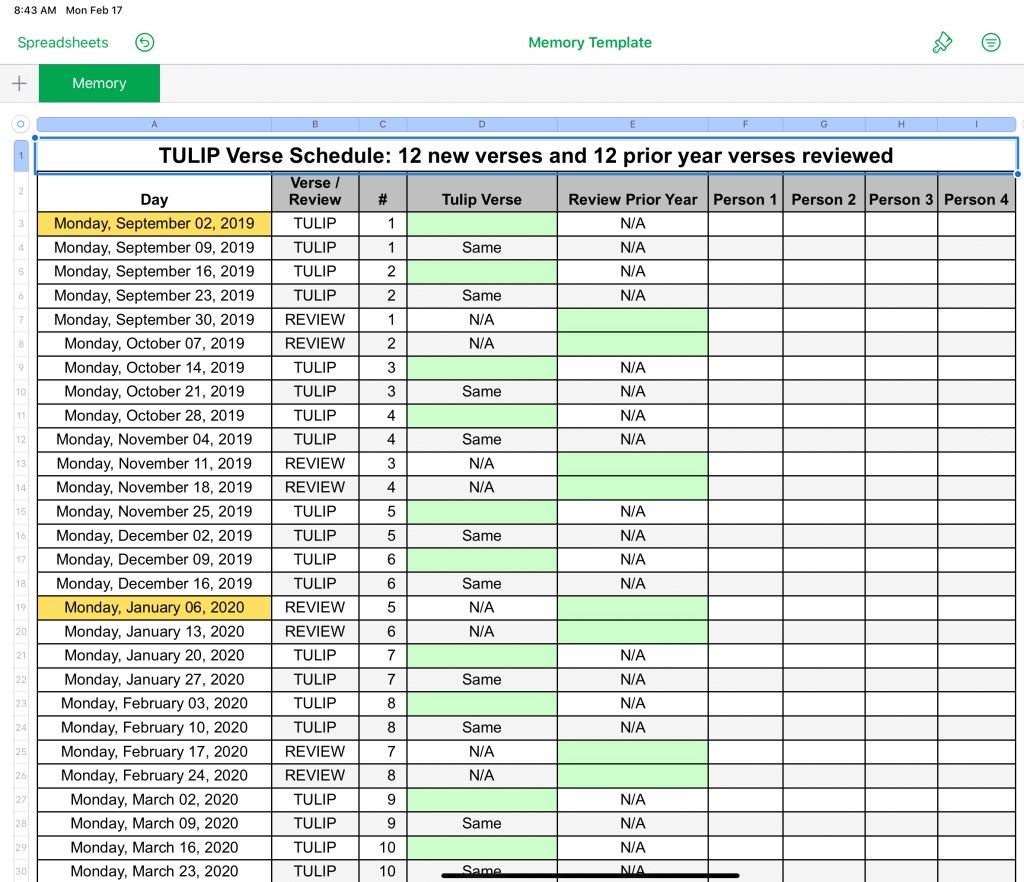Add a new sheet with the plus icon

19,84
